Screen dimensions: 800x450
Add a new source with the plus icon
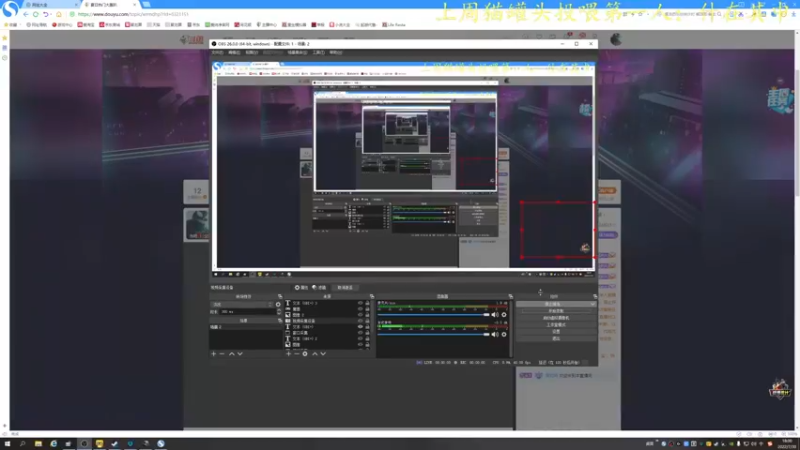tap(288, 354)
